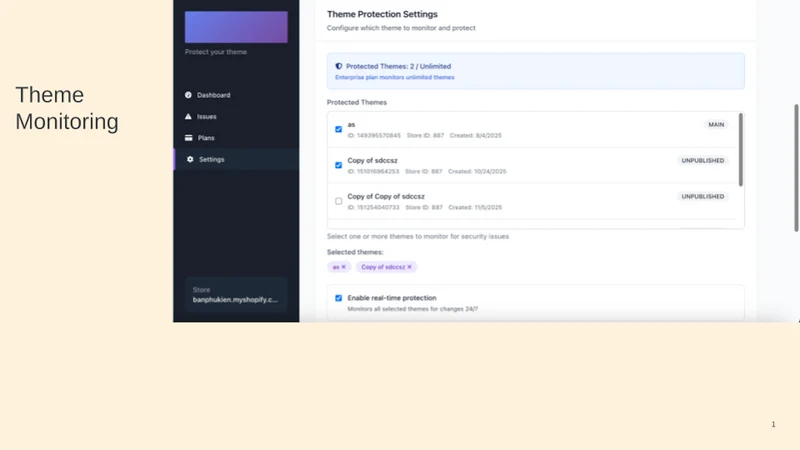The height and width of the screenshot is (450, 800).
Task: Click the page vertical scrollbar
Action: tap(796, 168)
